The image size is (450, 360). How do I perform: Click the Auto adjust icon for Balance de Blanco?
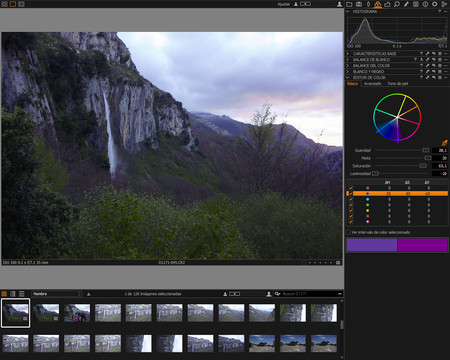421,59
